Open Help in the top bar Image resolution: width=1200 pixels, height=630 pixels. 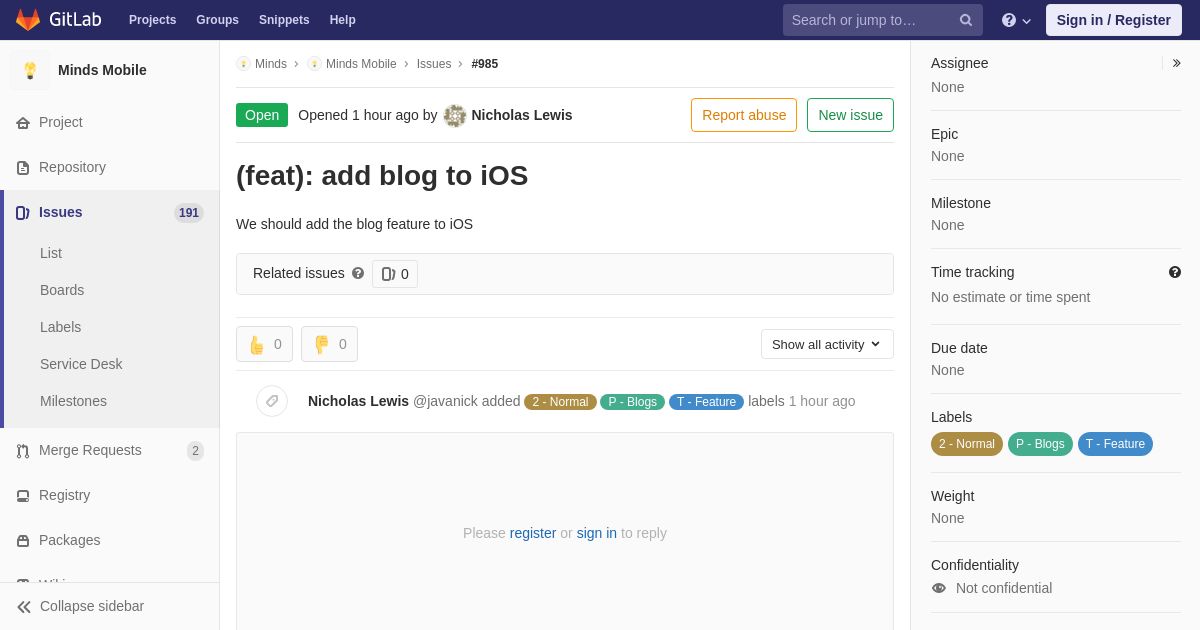[x=343, y=20]
